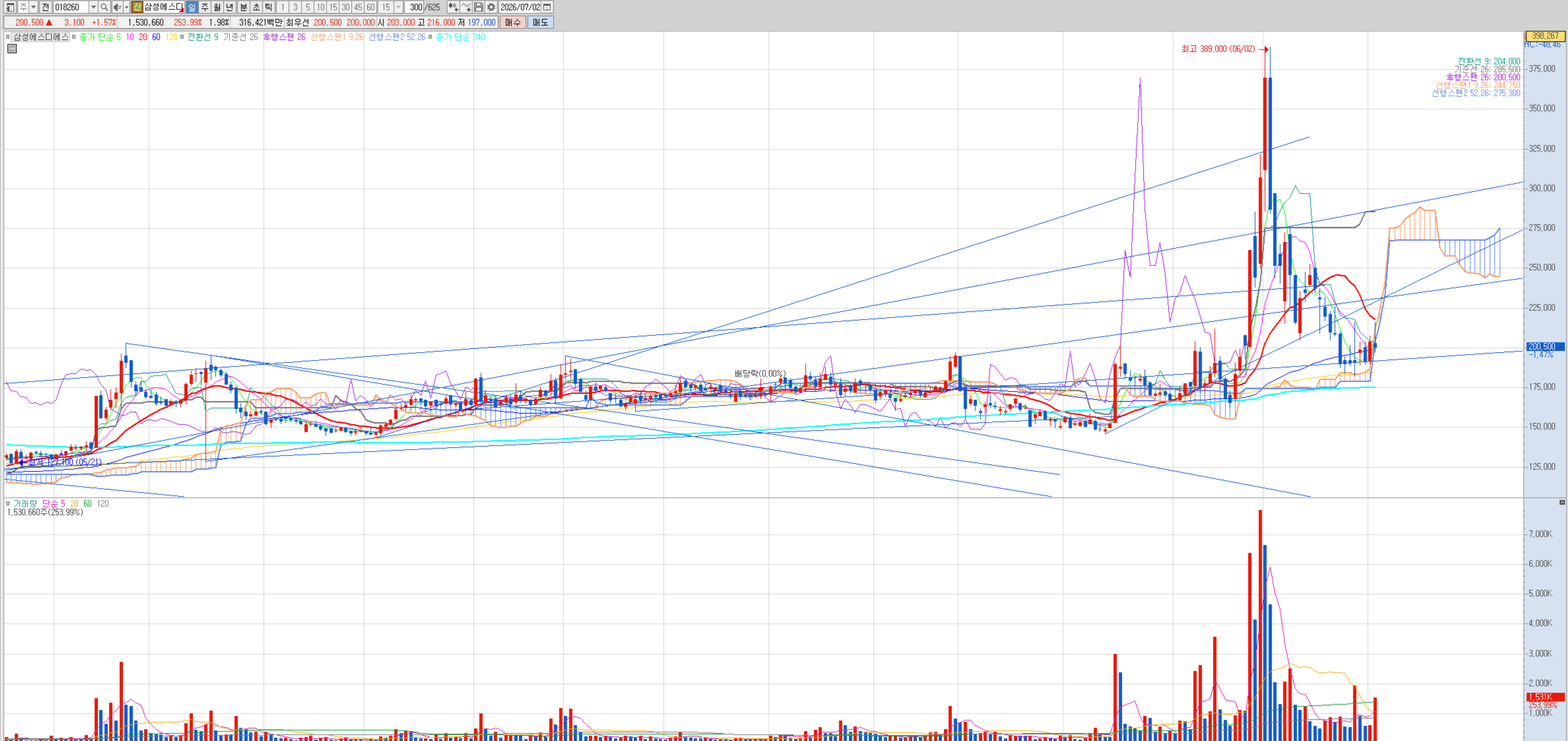This screenshot has height=741, width=1568.
Task: Click the stock code field showing 018260
Action: click(x=70, y=7)
